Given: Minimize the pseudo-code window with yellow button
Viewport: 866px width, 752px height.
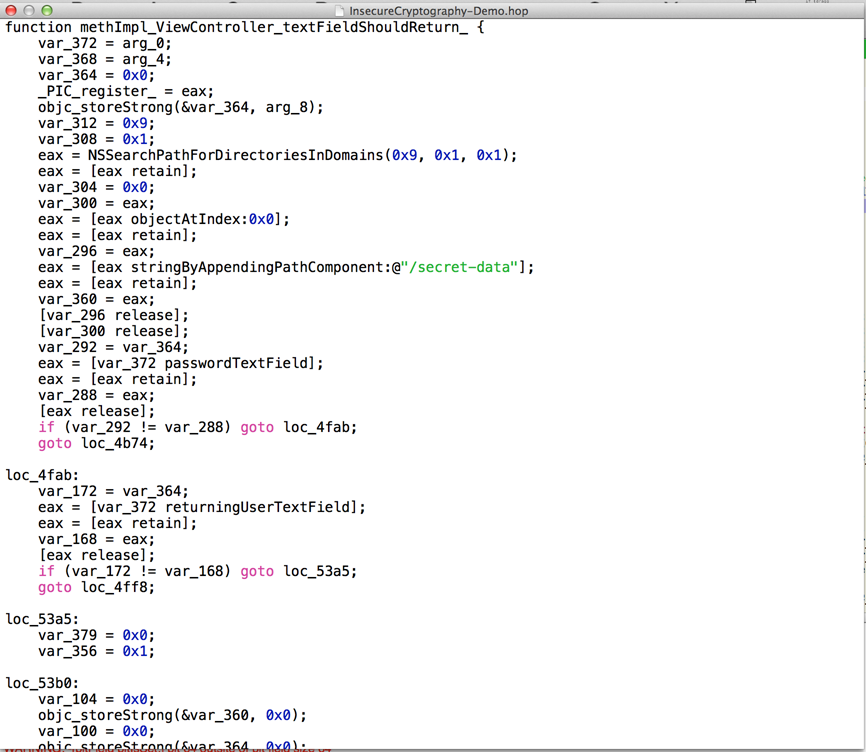Looking at the screenshot, I should [29, 10].
